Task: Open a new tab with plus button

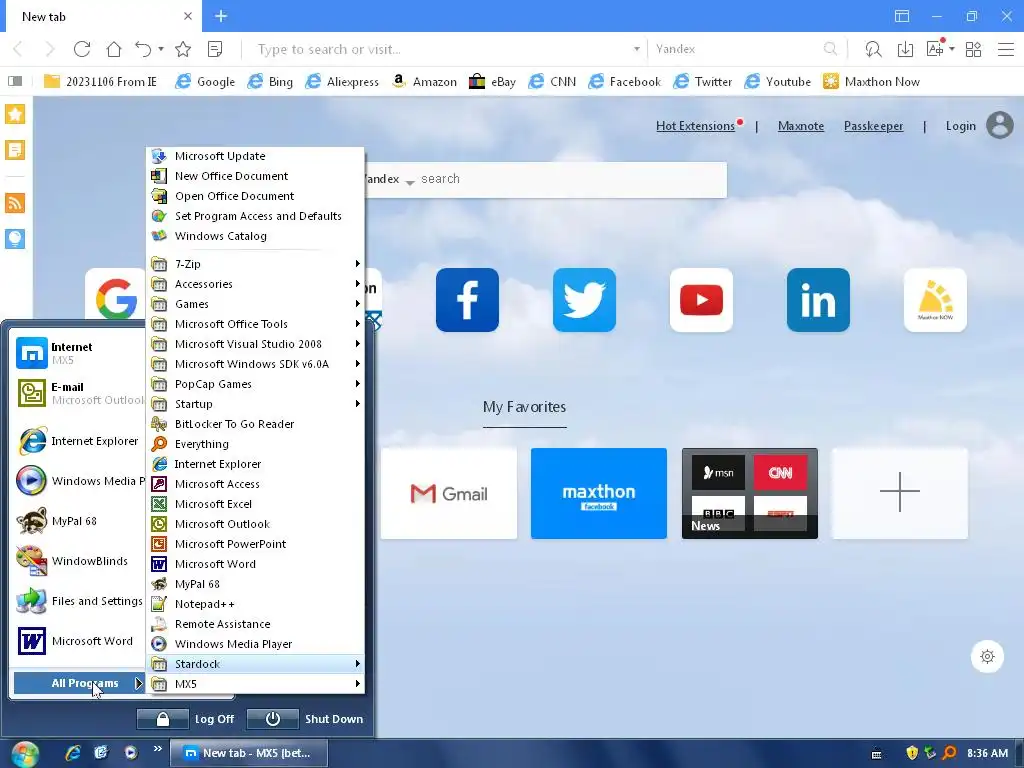Action: click(221, 16)
